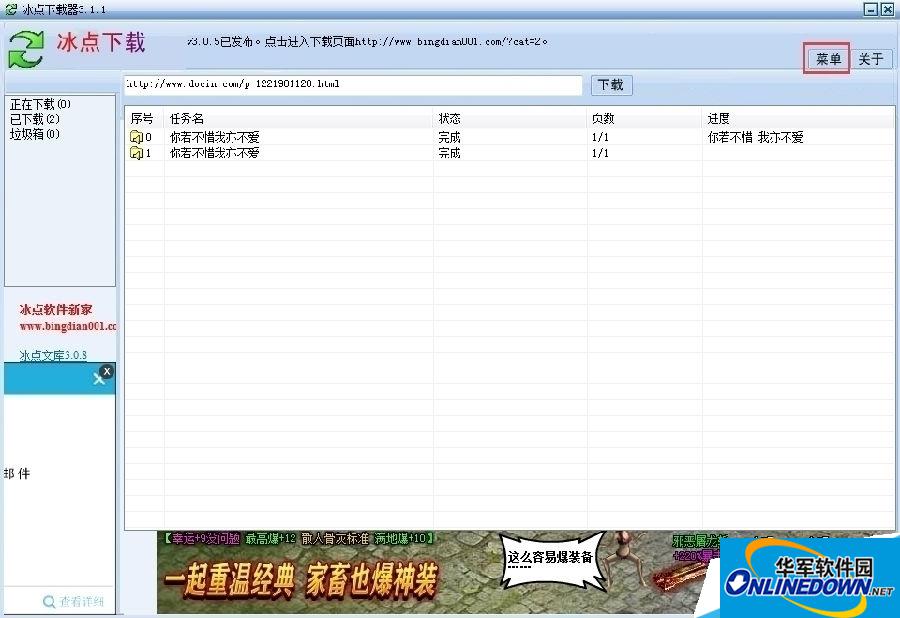The height and width of the screenshot is (618, 900).
Task: Open the 冰点文库3.0.8 link
Action: point(53,355)
